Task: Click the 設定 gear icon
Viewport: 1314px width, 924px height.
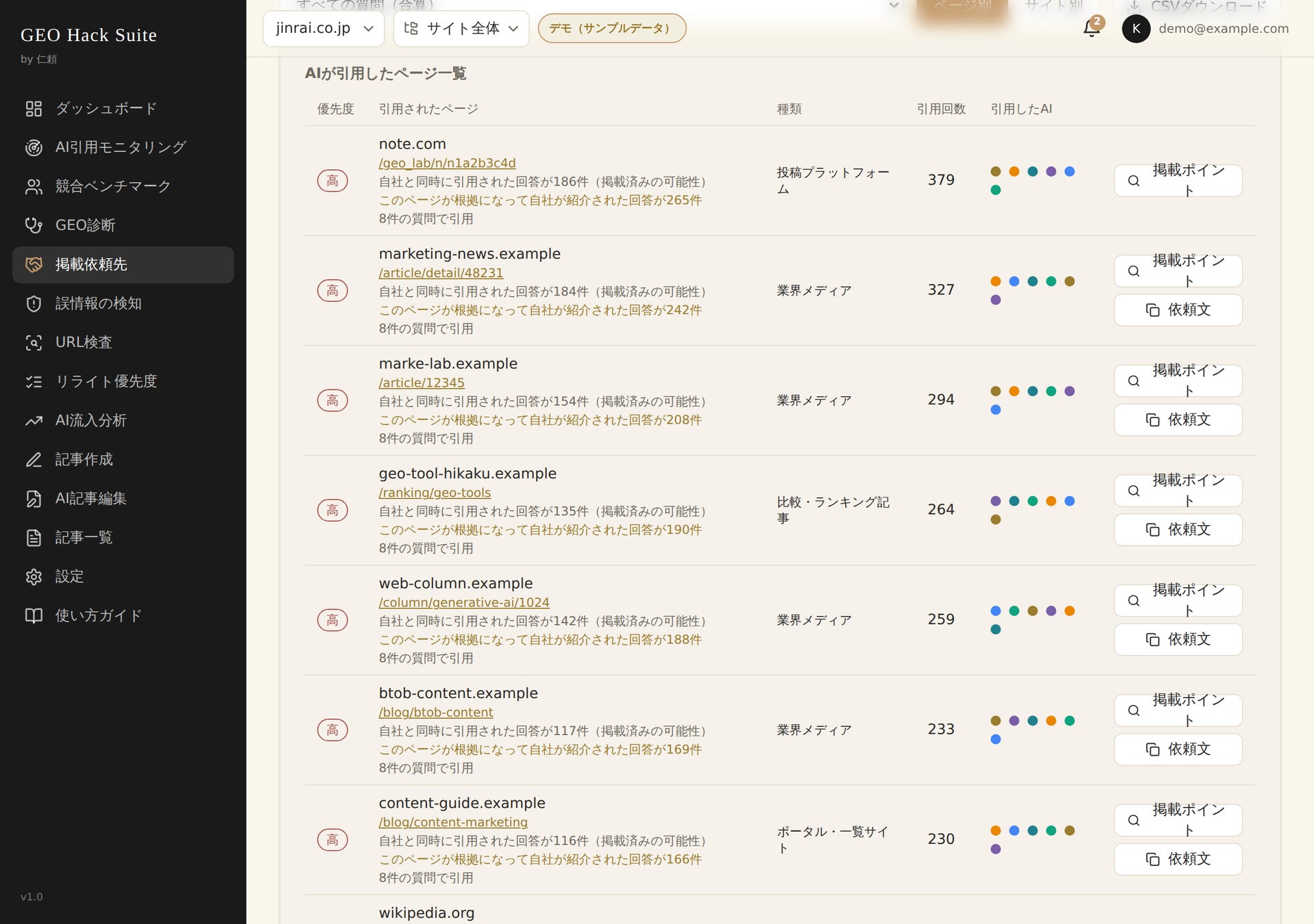Action: pos(34,576)
